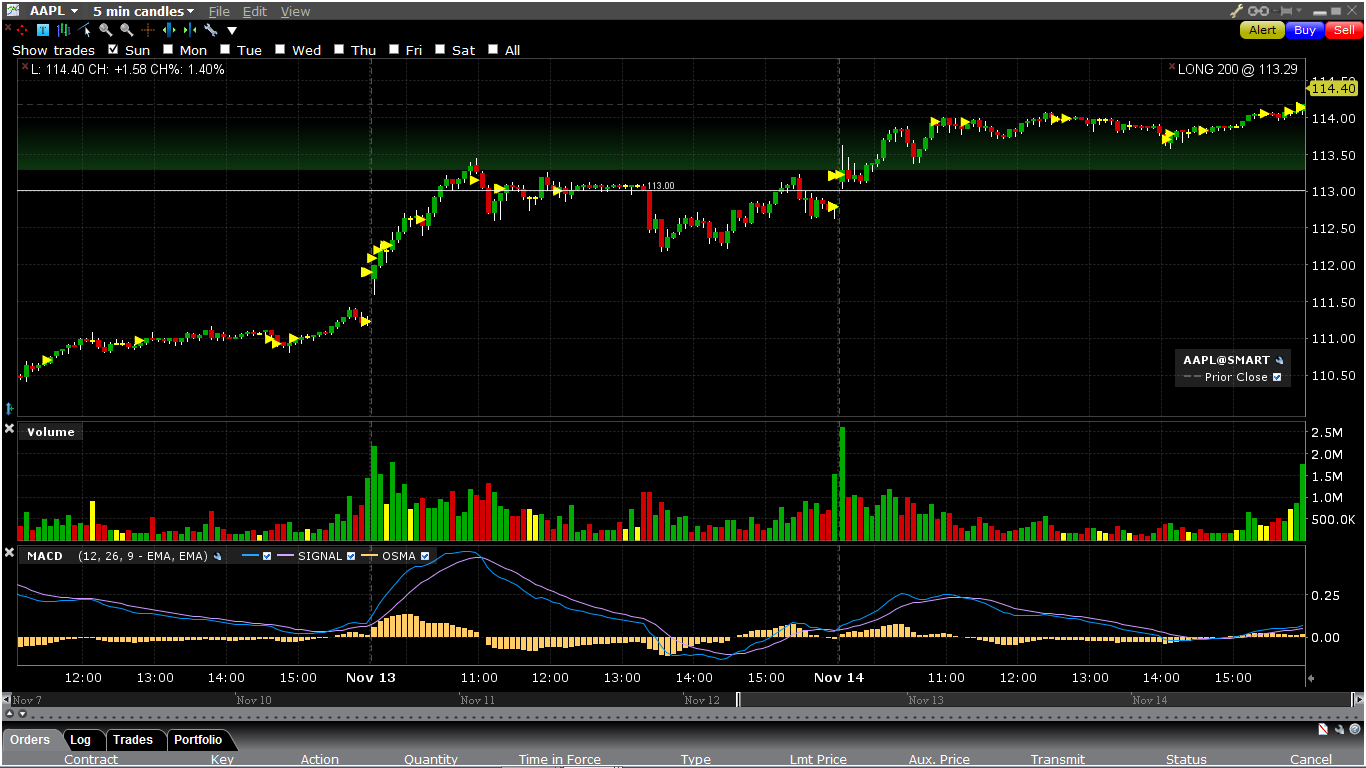Select the trendline drawing tool
1366x768 pixels.
tap(85, 30)
